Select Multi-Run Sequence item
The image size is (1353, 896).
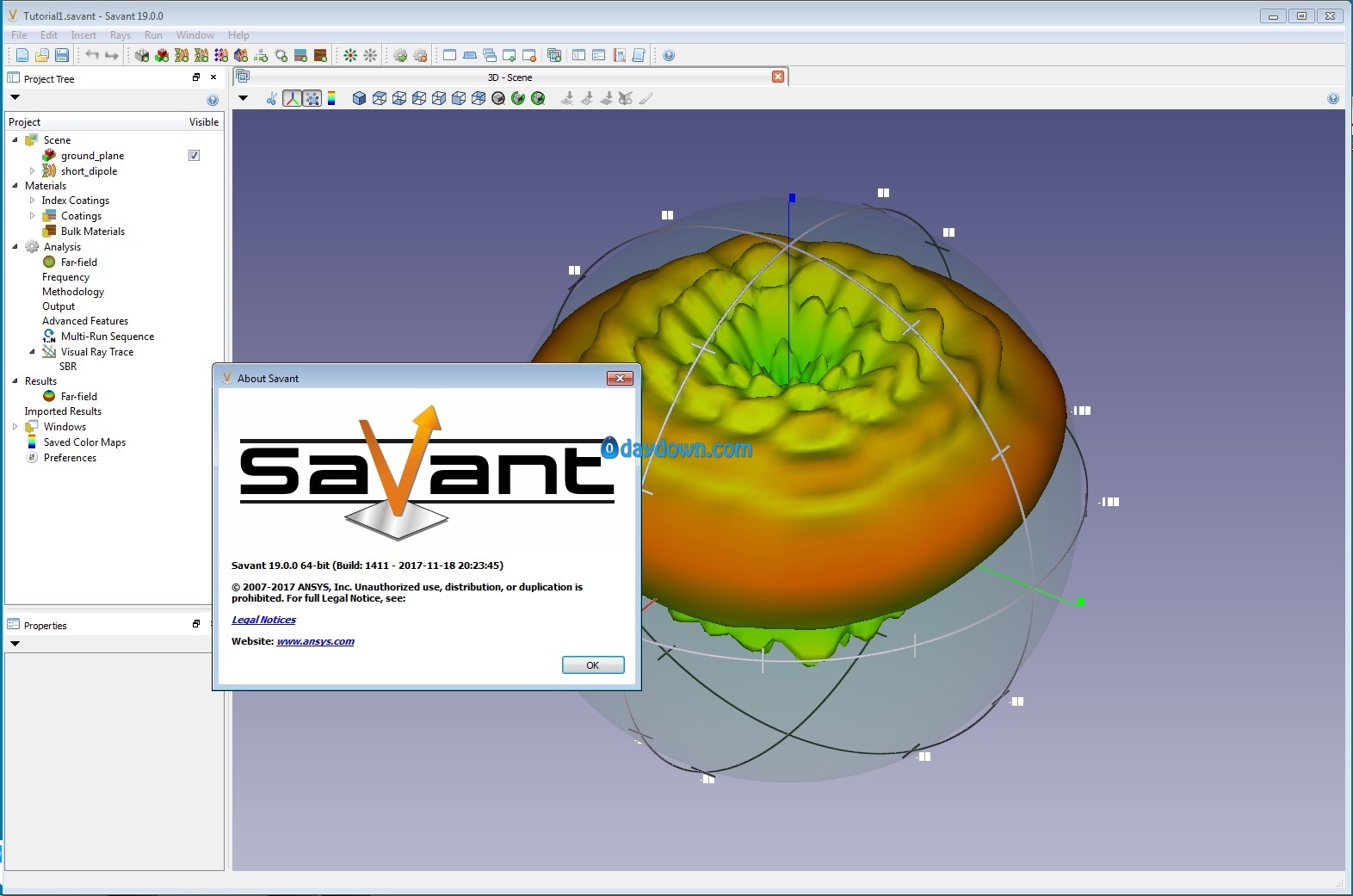[108, 337]
